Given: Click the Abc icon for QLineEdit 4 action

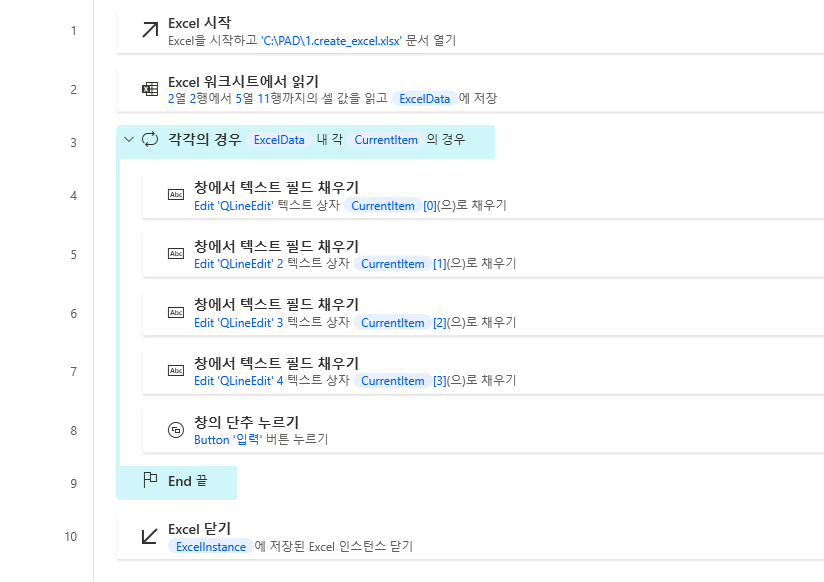Looking at the screenshot, I should point(176,371).
